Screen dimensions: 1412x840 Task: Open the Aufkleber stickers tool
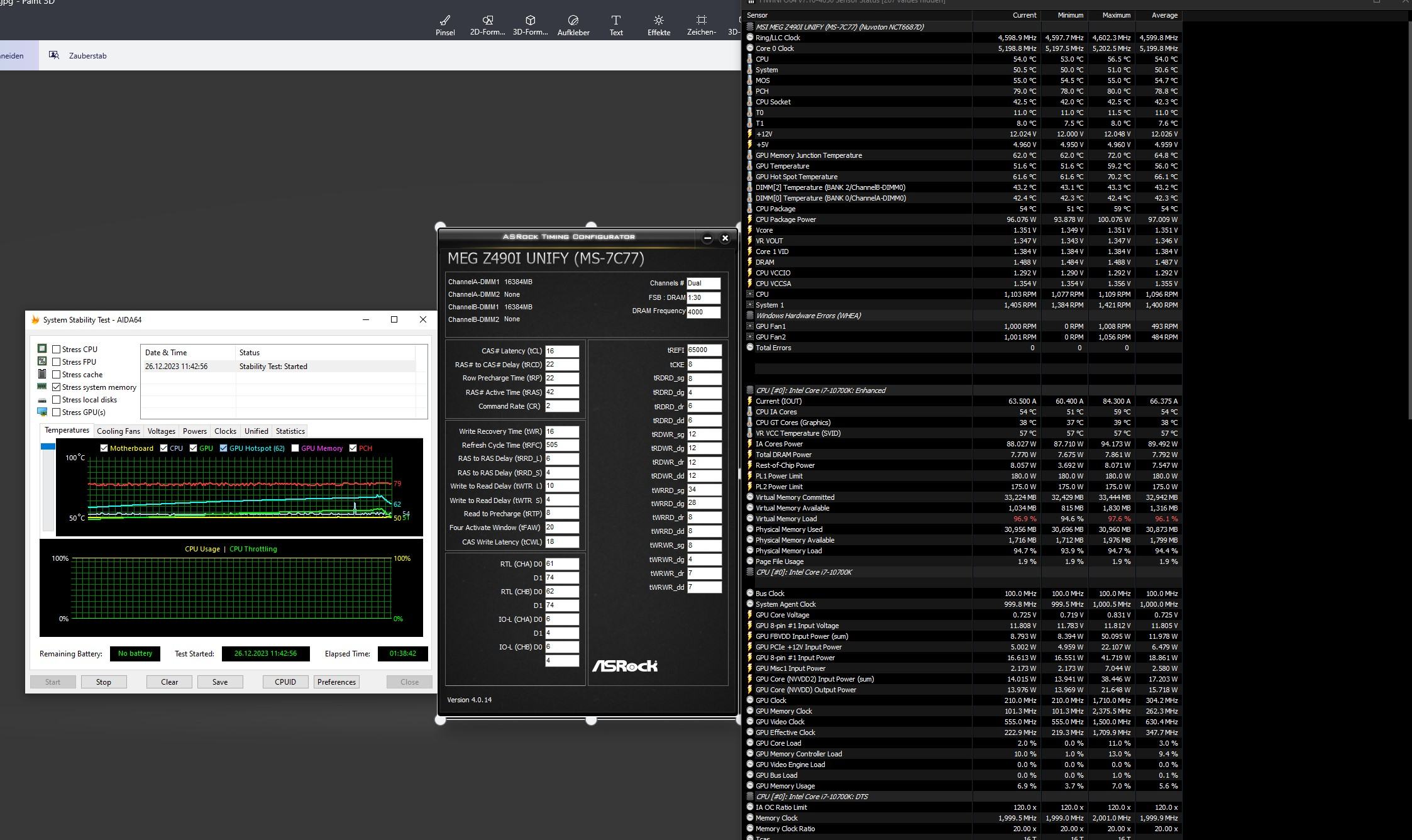[x=573, y=25]
